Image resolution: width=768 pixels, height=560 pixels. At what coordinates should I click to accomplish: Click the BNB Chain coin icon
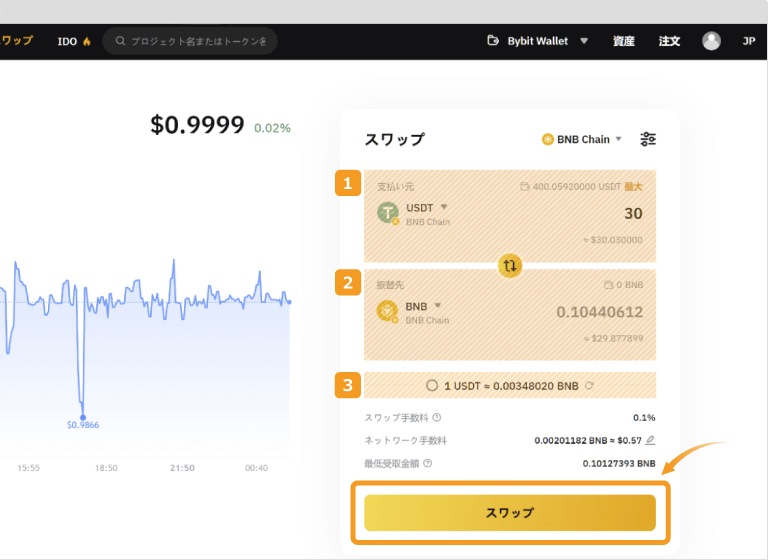tap(548, 140)
